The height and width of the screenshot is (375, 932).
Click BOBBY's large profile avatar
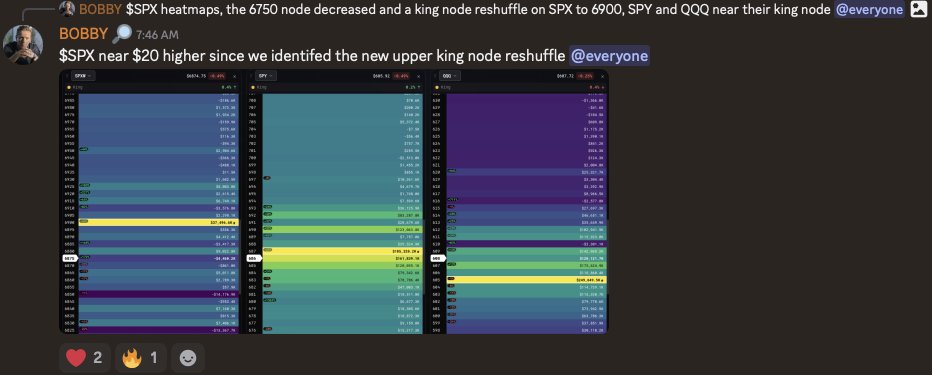(23, 45)
